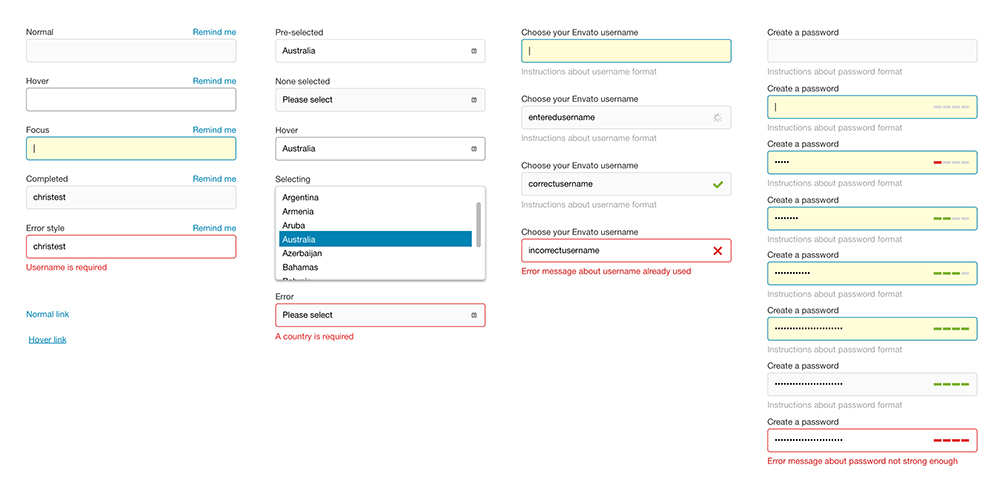
Task: Click the arrow icon on None selected dropdown
Action: tap(473, 100)
